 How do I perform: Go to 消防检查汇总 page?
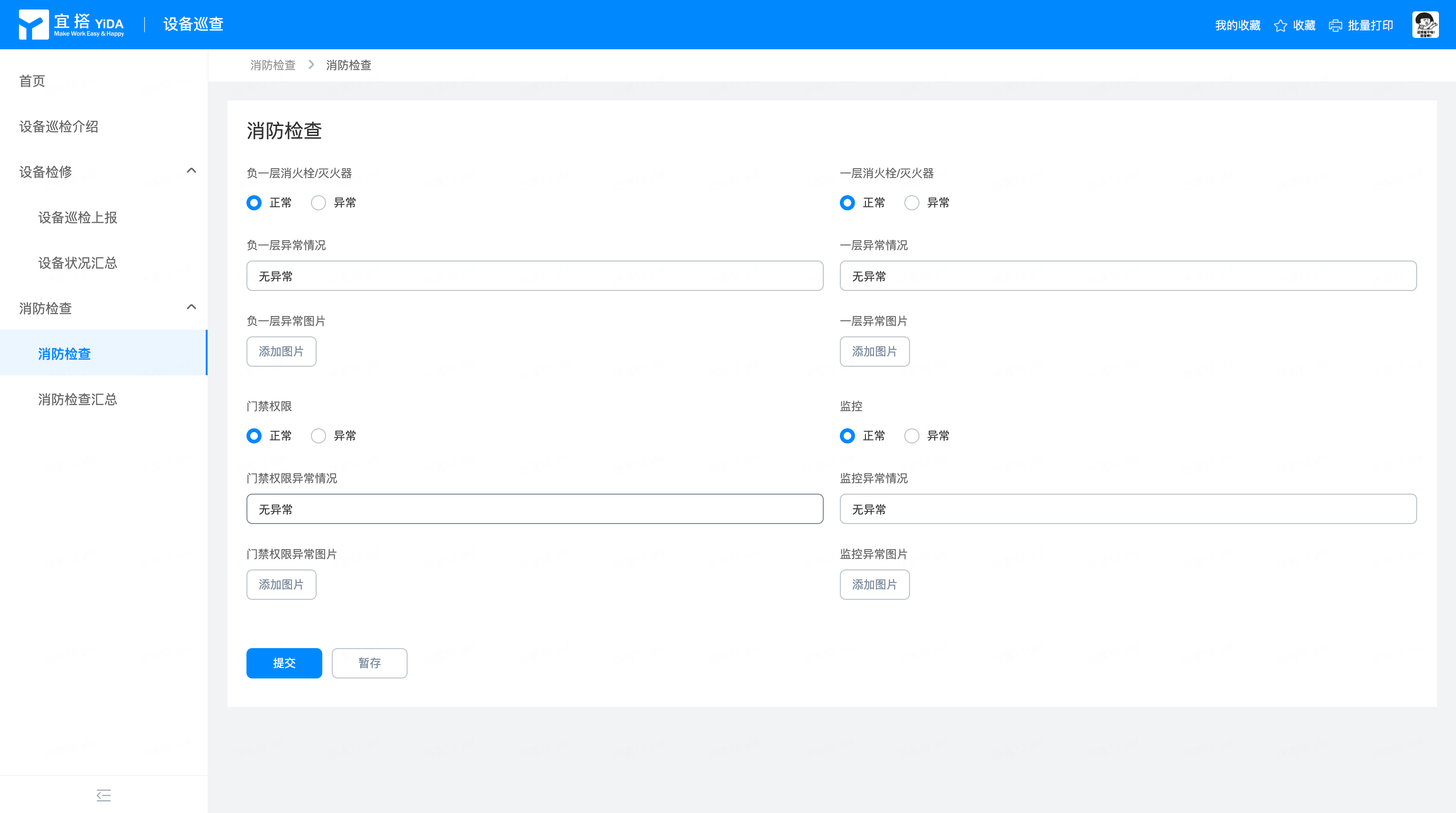click(x=77, y=399)
